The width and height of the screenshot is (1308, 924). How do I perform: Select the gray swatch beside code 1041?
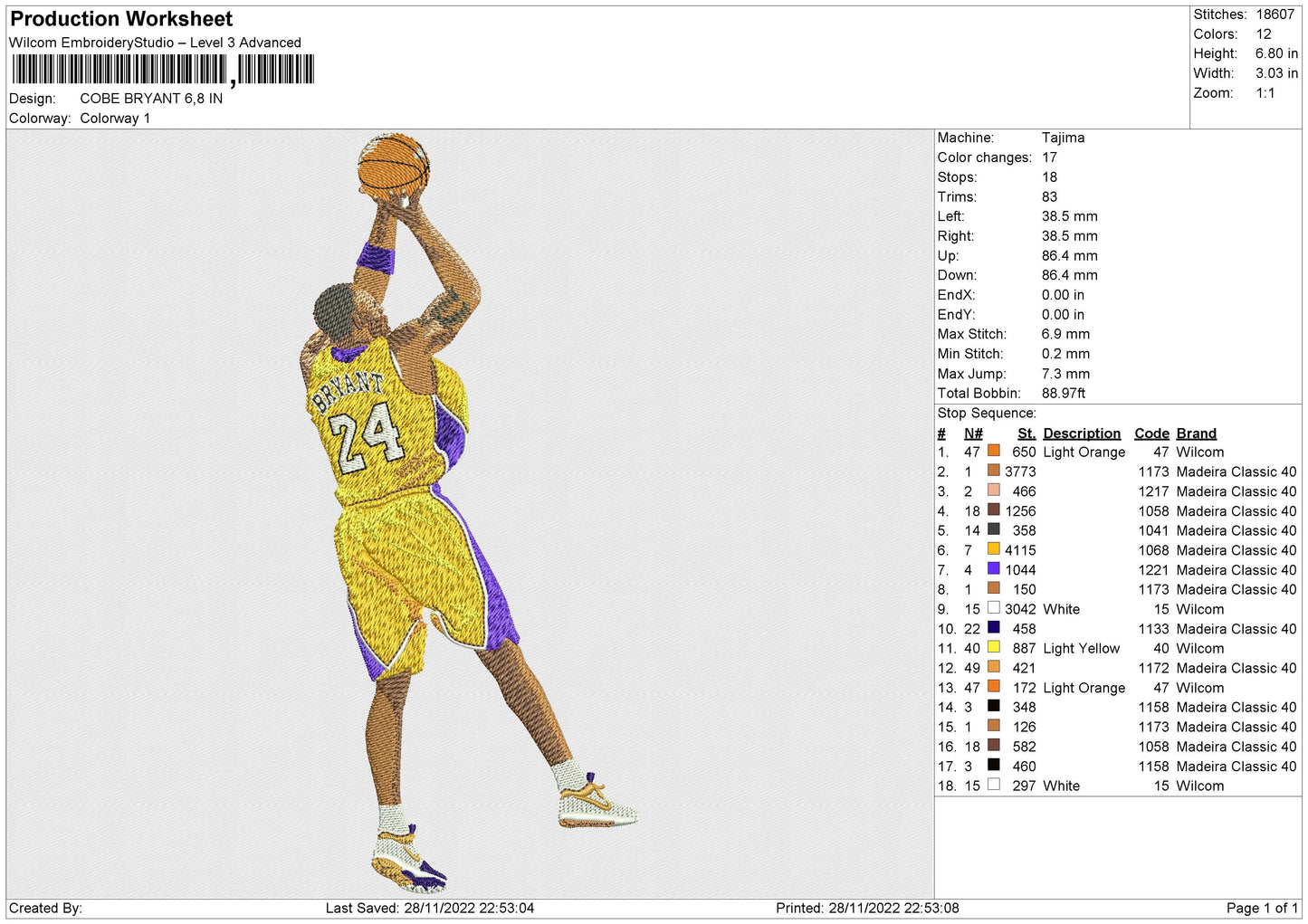(993, 529)
